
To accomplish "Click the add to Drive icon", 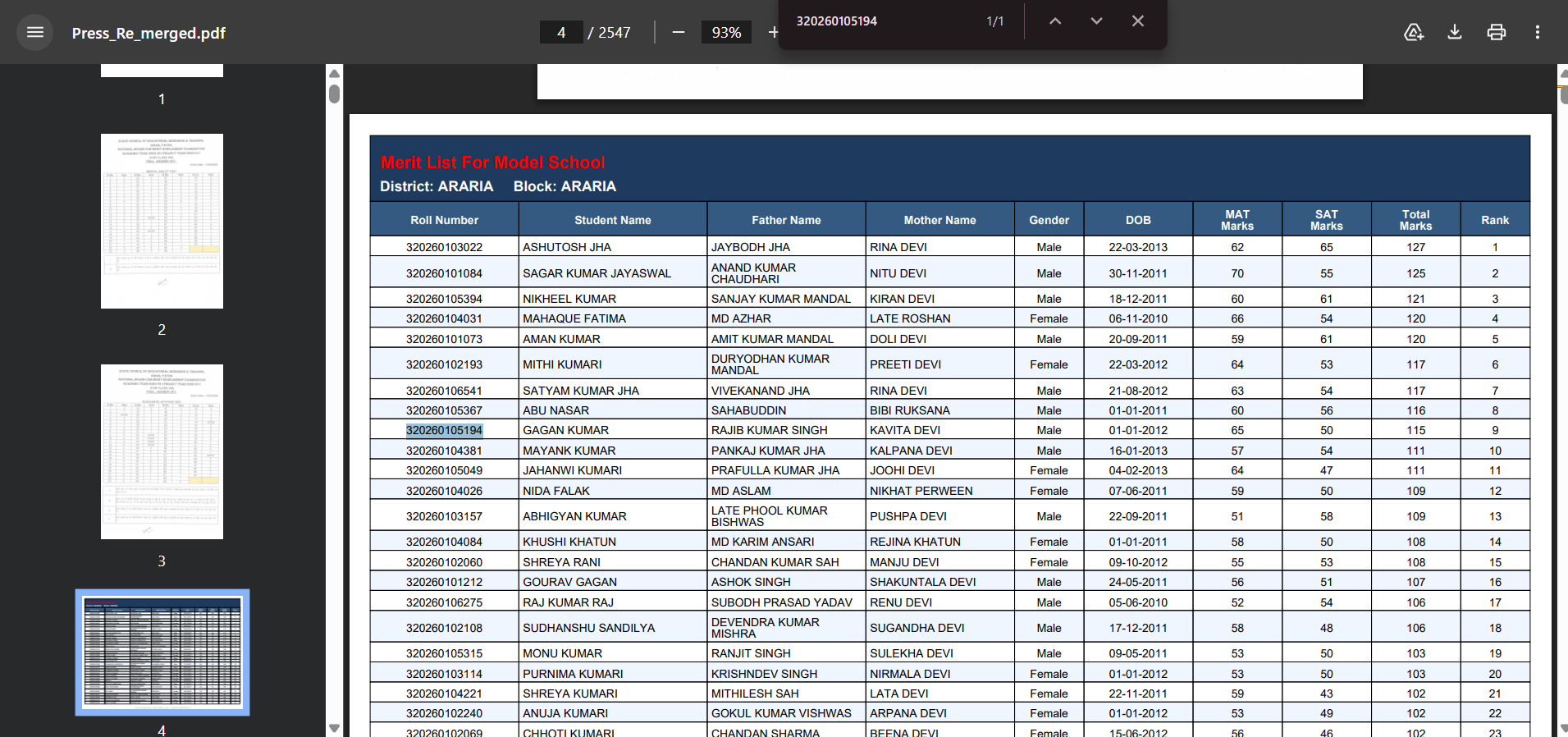I will (1413, 33).
